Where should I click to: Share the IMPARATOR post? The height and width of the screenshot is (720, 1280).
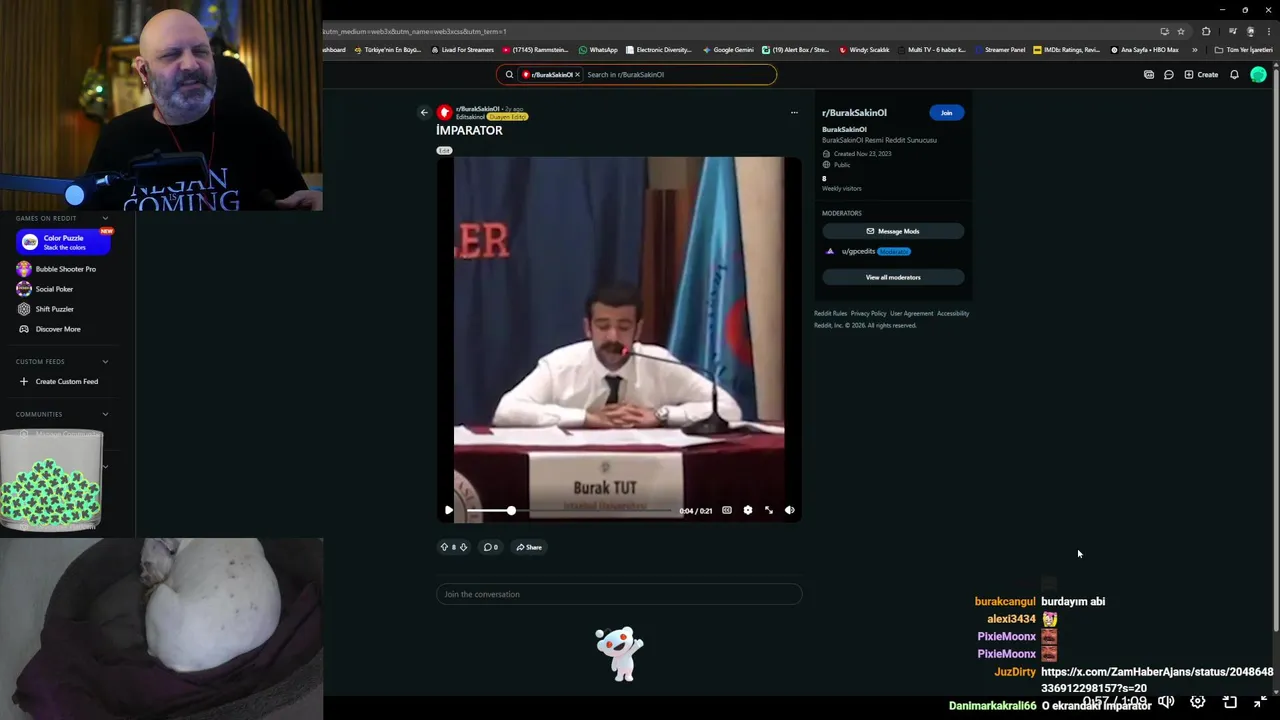pyautogui.click(x=529, y=547)
